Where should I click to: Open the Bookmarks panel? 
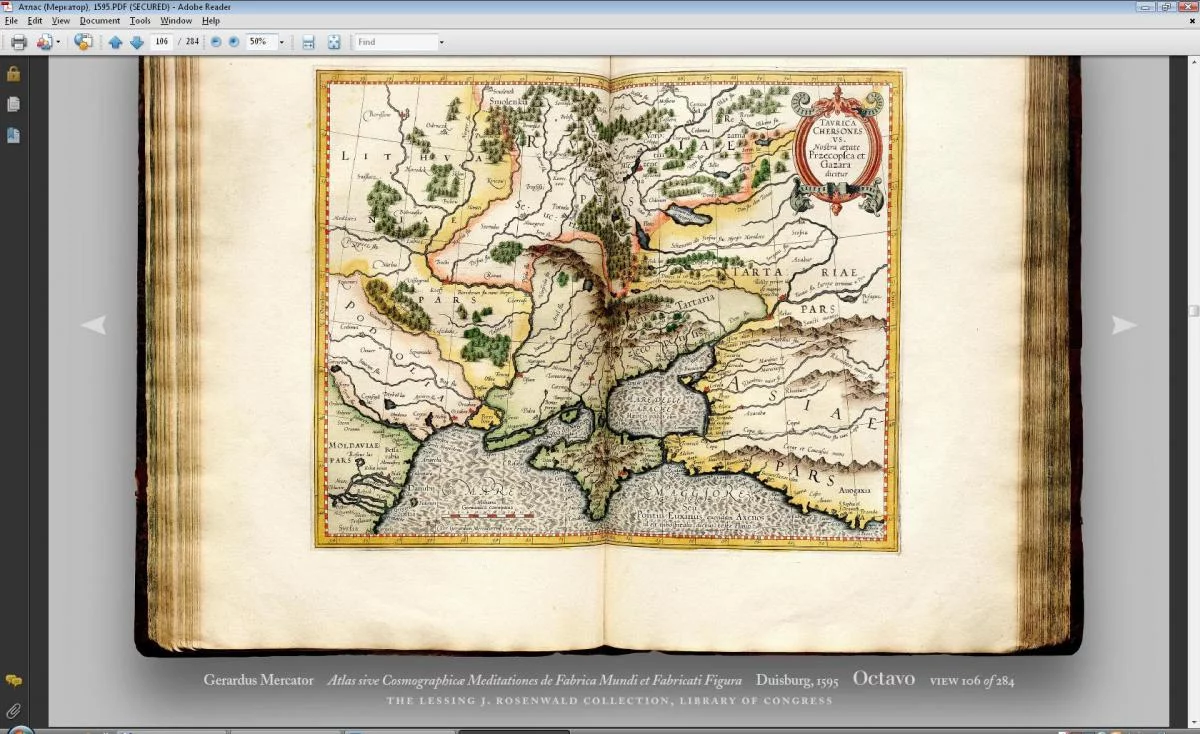13,135
